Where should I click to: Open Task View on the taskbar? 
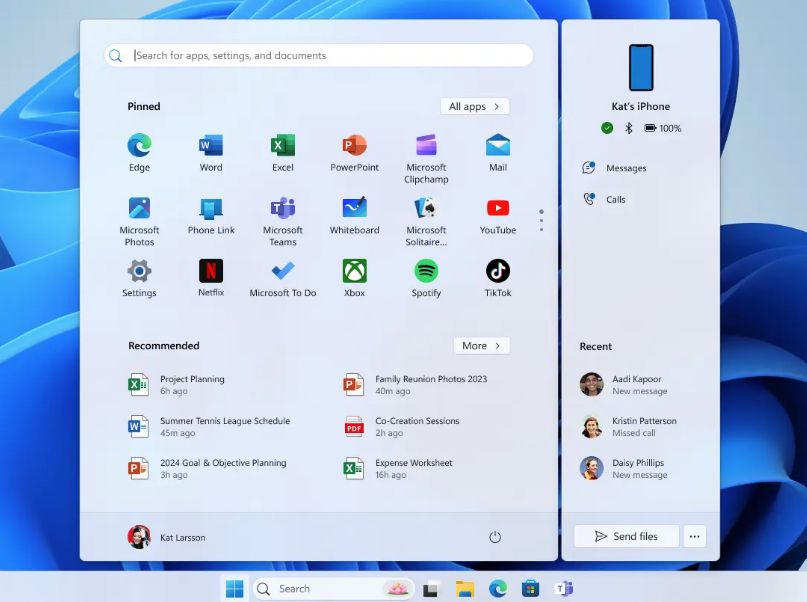431,589
